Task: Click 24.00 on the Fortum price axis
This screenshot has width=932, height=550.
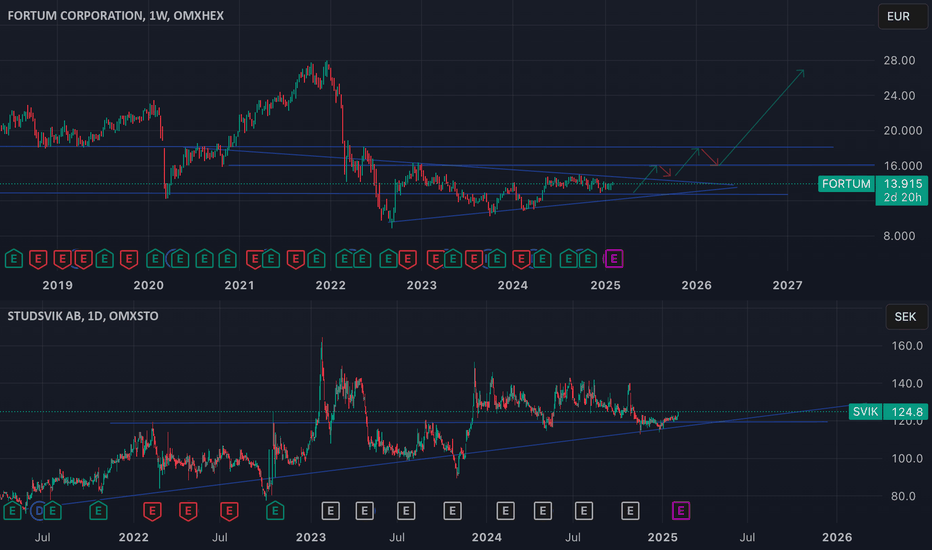Action: [899, 95]
